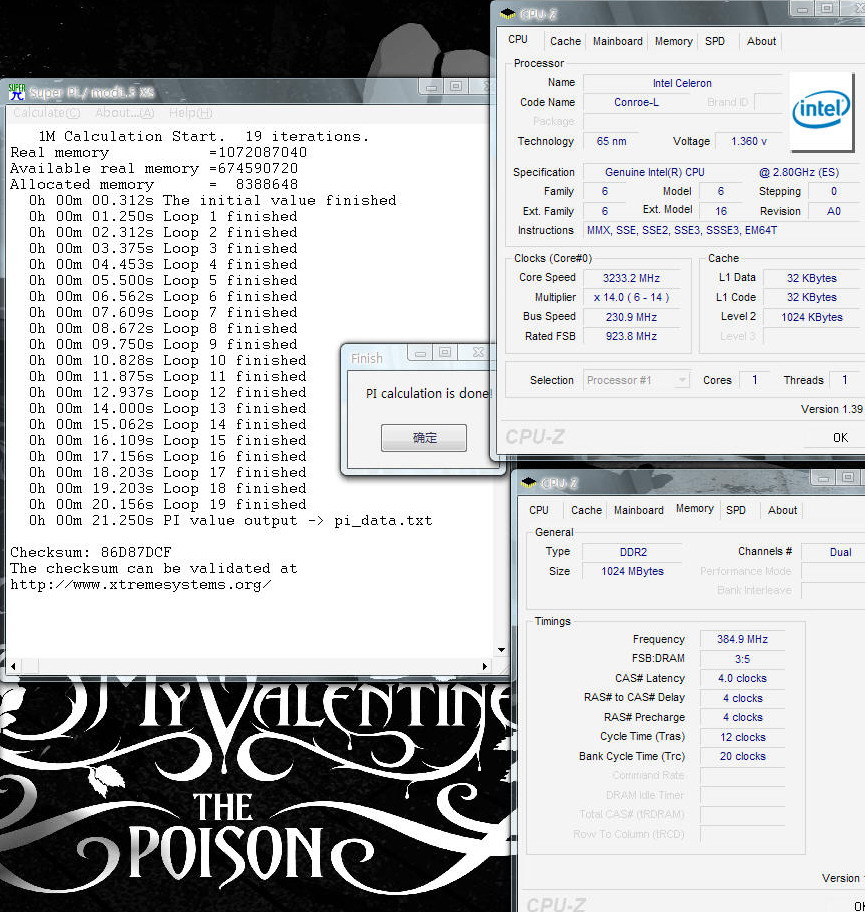This screenshot has height=912, width=865.
Task: Expand the Processor #1 selection dropdown
Action: pyautogui.click(x=682, y=380)
